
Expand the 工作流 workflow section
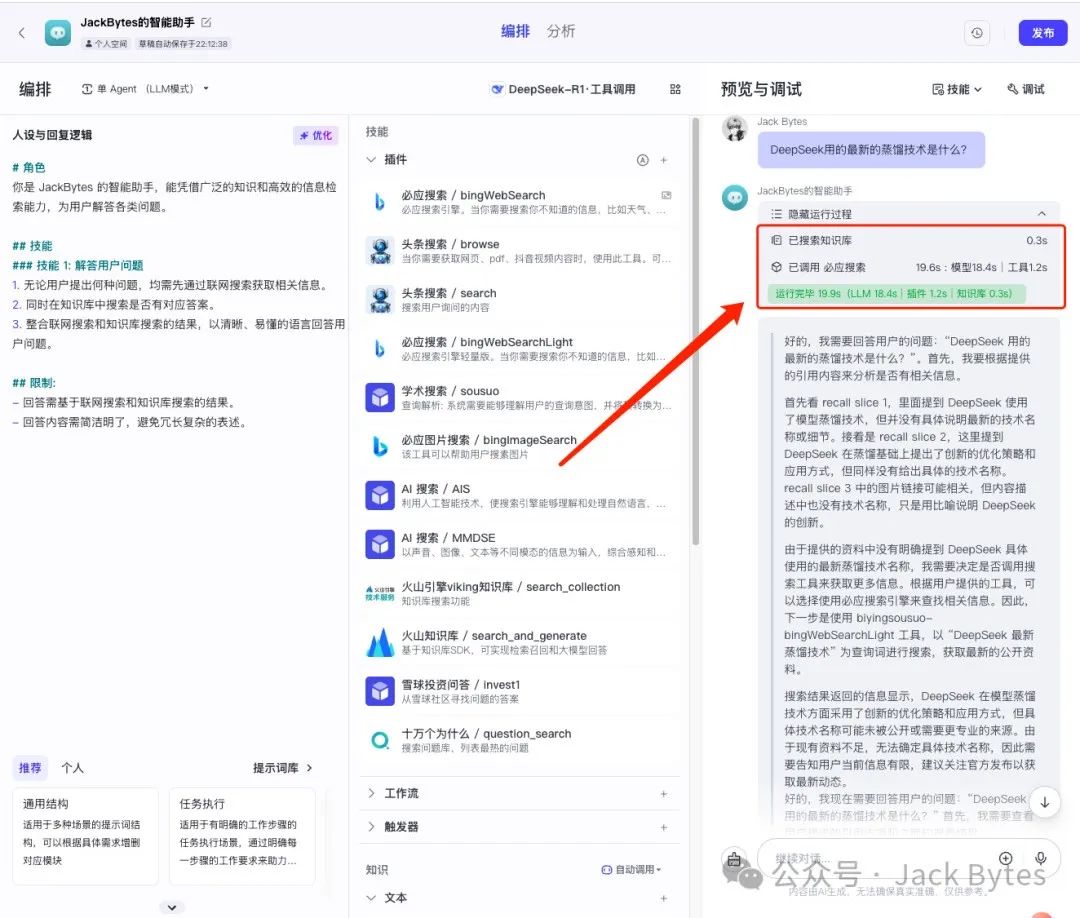[x=371, y=793]
